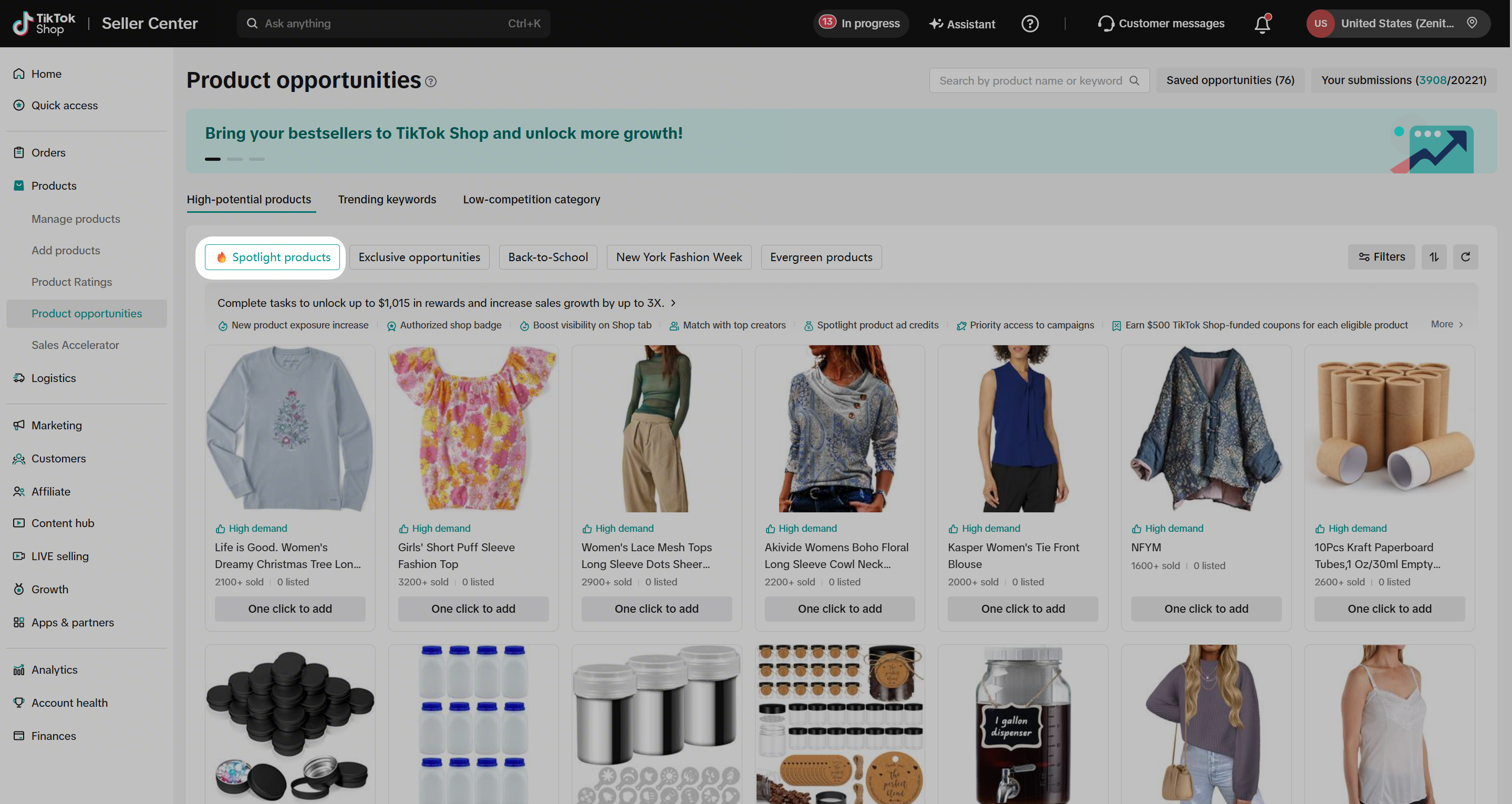Click the Account health trophy icon

pos(19,703)
